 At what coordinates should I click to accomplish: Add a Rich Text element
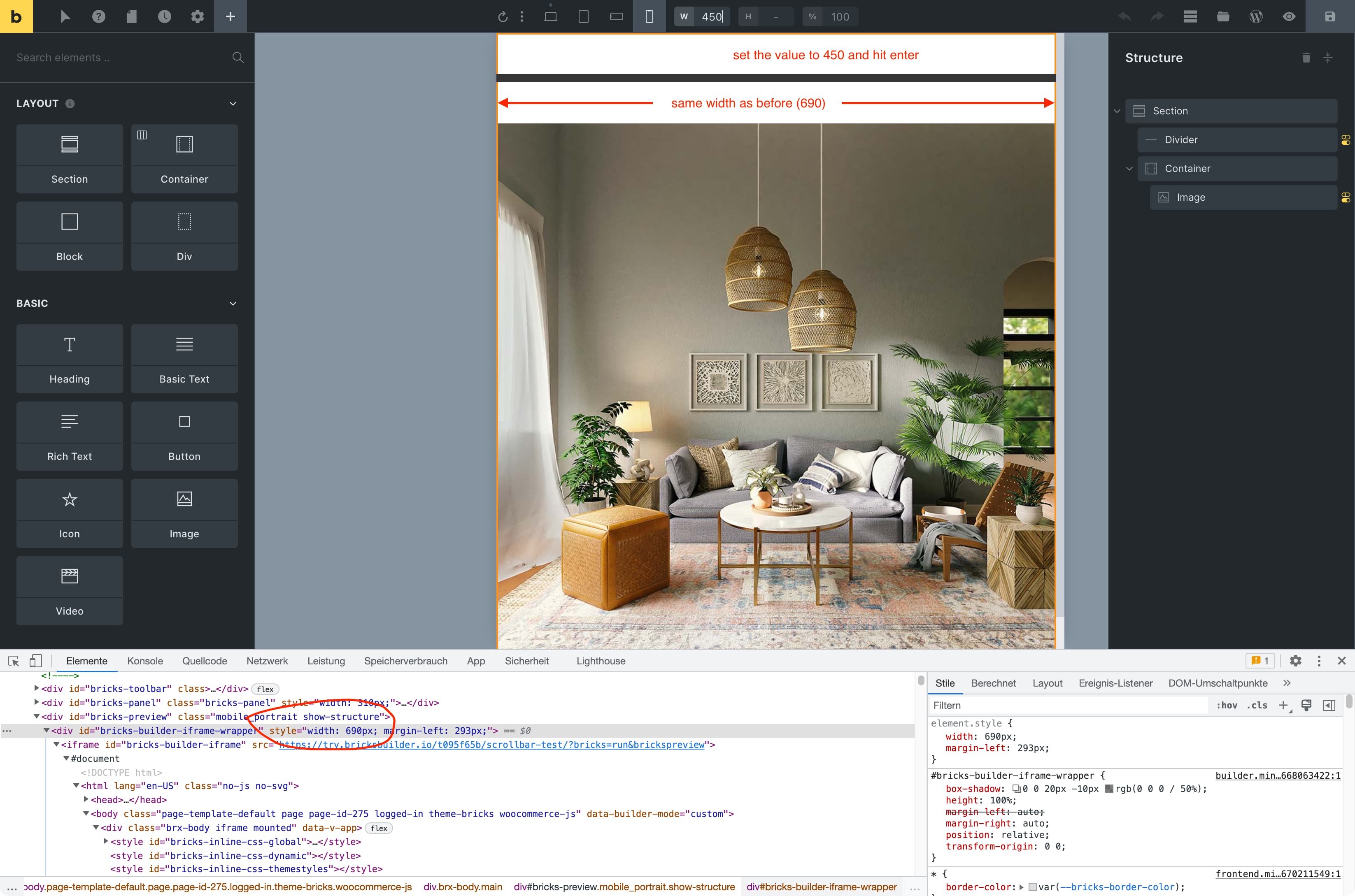click(70, 436)
